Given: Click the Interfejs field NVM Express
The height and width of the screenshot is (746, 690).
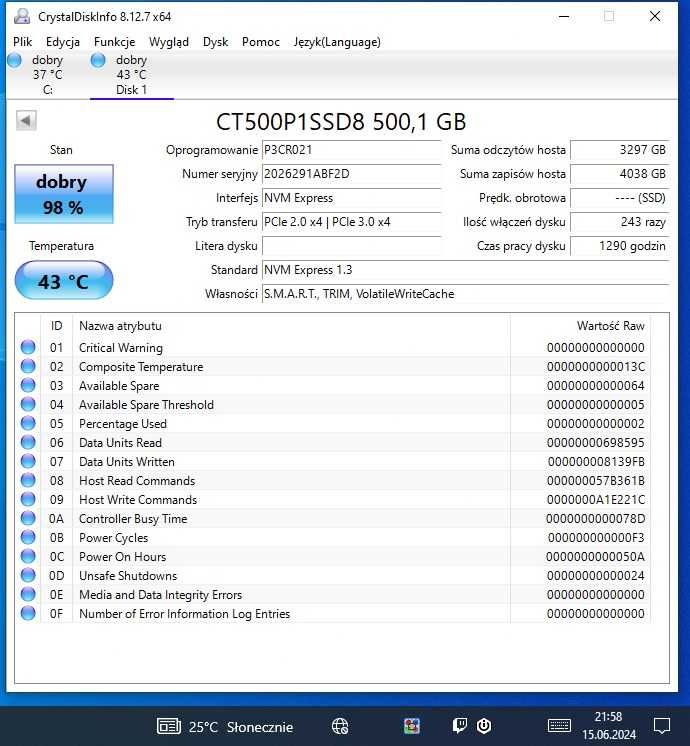Looking at the screenshot, I should [x=351, y=198].
